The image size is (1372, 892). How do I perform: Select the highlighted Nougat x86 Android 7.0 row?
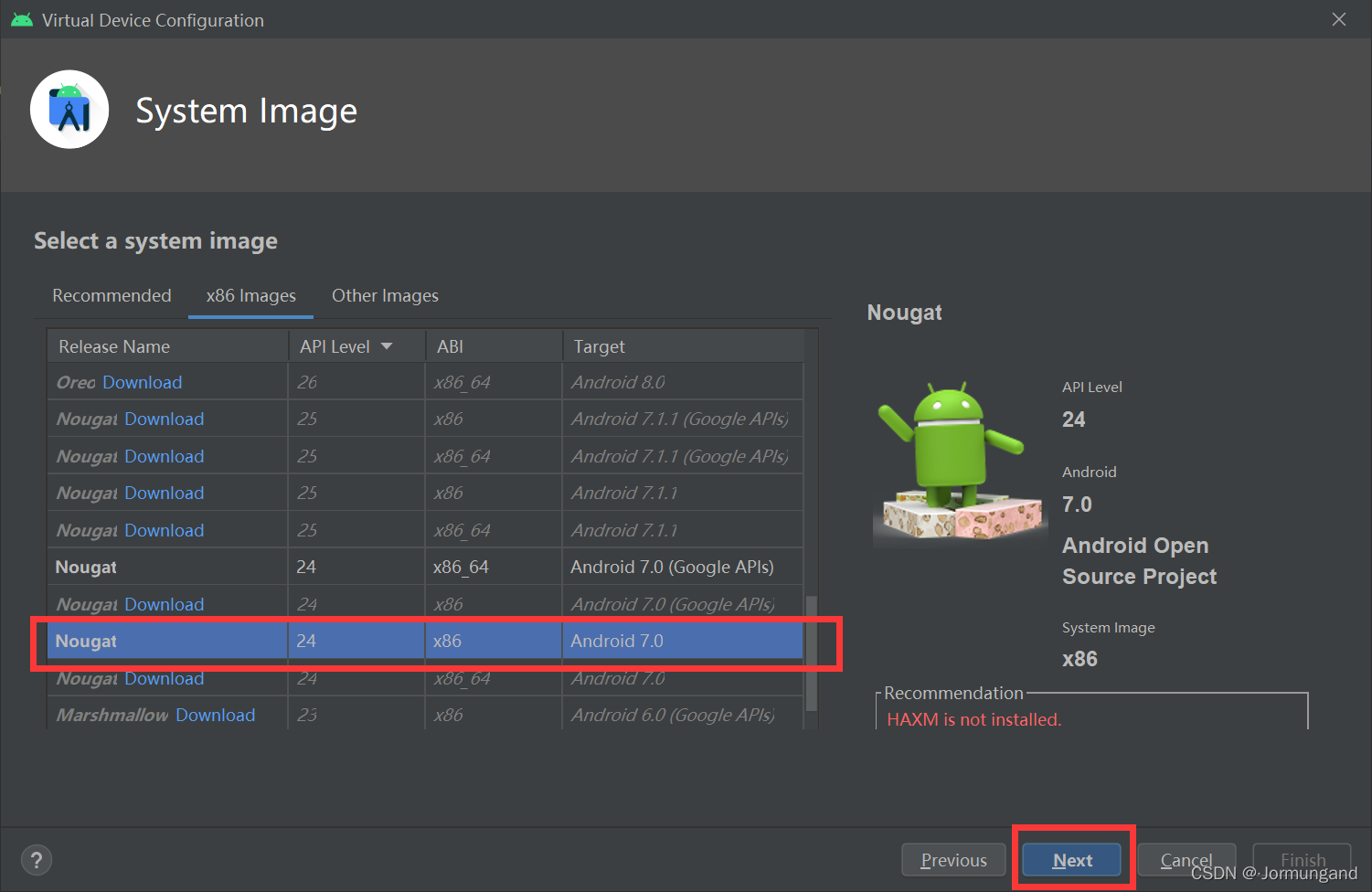click(425, 641)
